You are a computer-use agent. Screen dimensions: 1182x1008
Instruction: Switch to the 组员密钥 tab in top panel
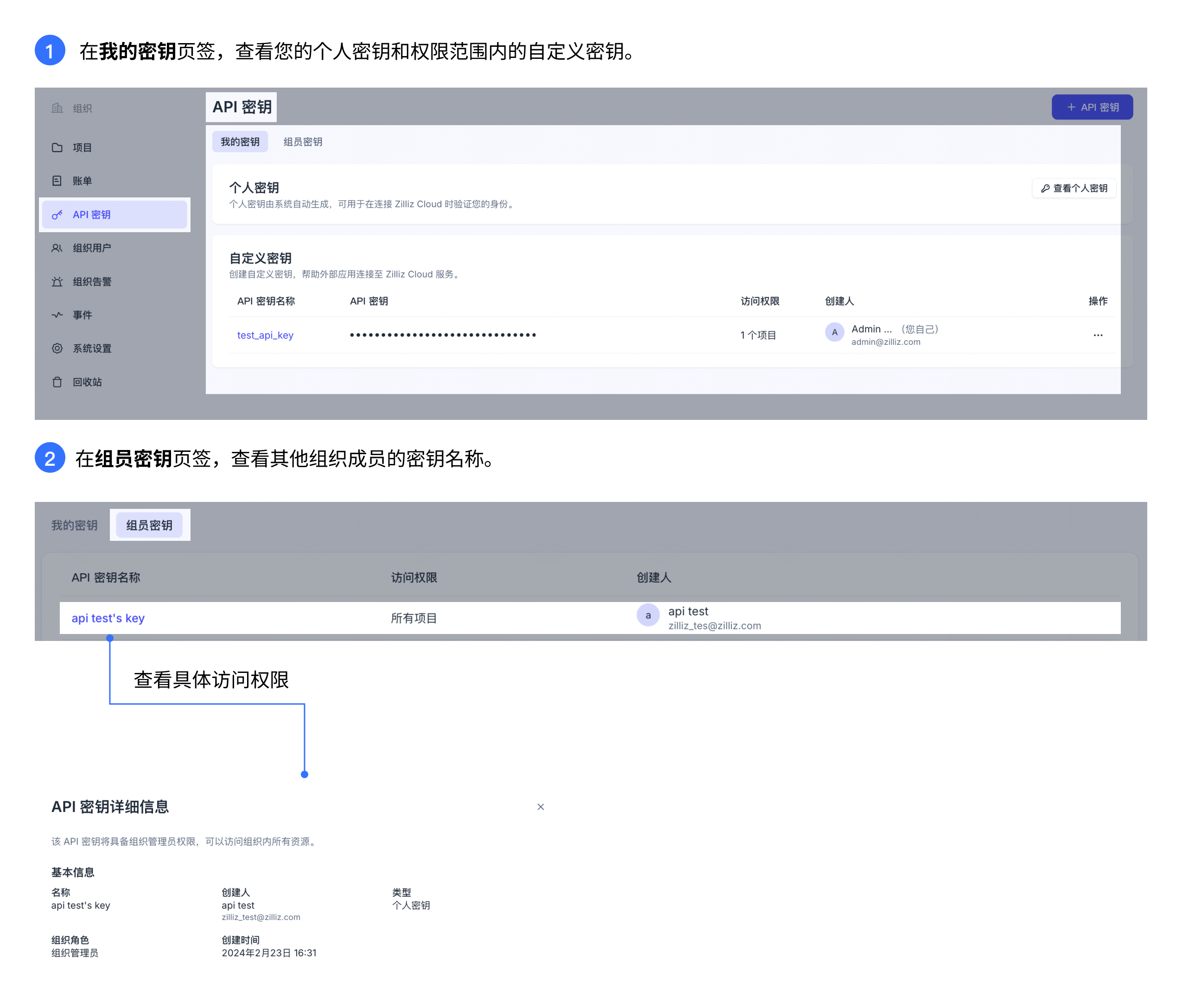coord(303,141)
